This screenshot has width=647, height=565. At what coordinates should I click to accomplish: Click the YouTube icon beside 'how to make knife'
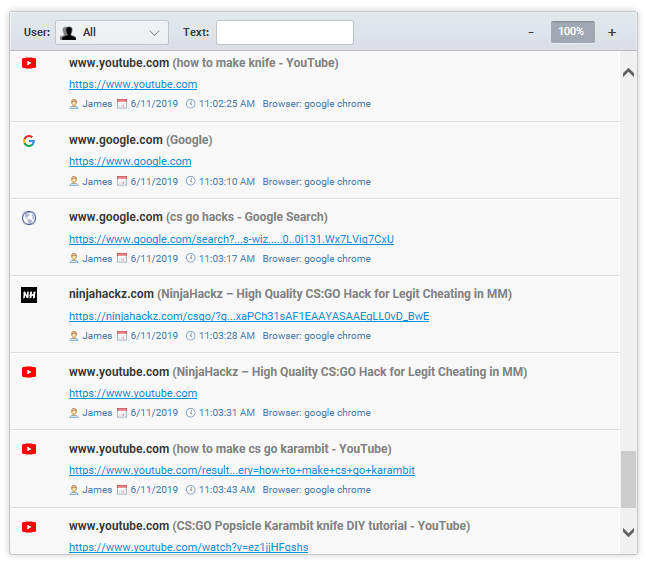coord(29,63)
